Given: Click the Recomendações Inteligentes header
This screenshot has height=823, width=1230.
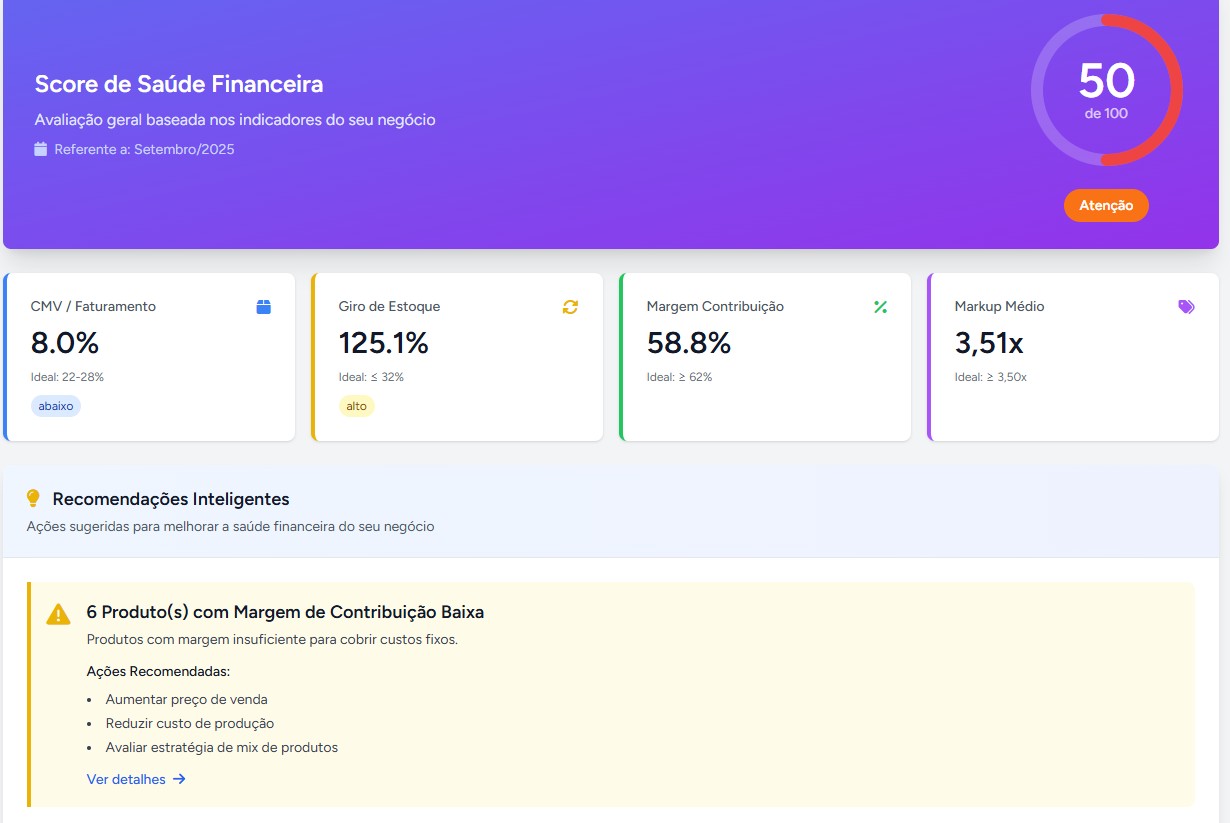Looking at the screenshot, I should [x=170, y=498].
